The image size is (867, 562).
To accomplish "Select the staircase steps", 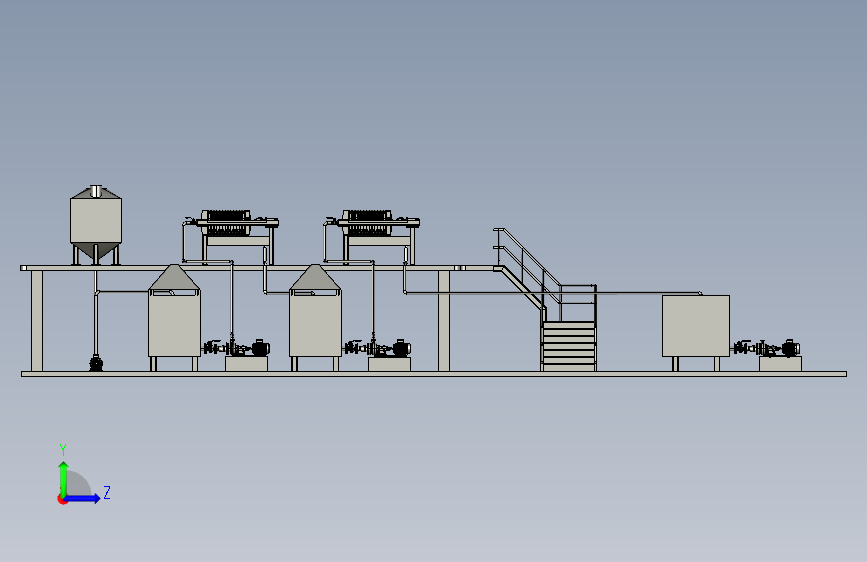I will (569, 346).
